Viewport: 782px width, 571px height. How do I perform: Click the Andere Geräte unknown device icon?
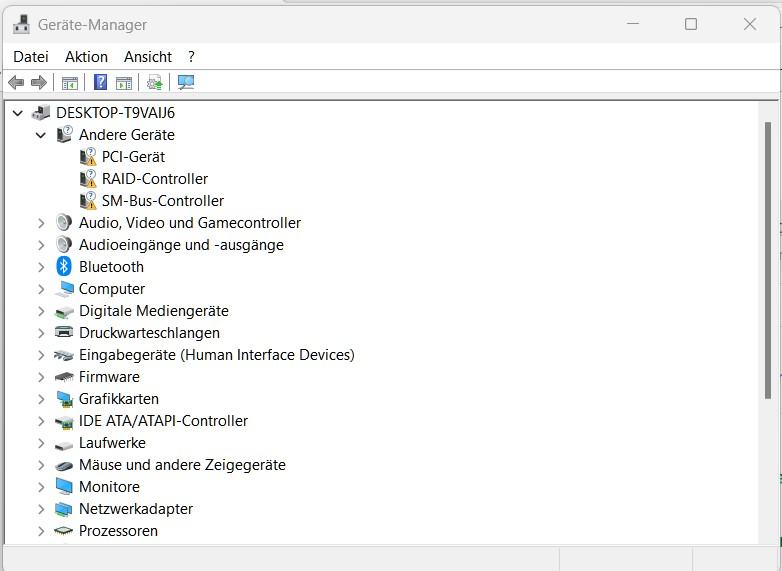coord(64,135)
